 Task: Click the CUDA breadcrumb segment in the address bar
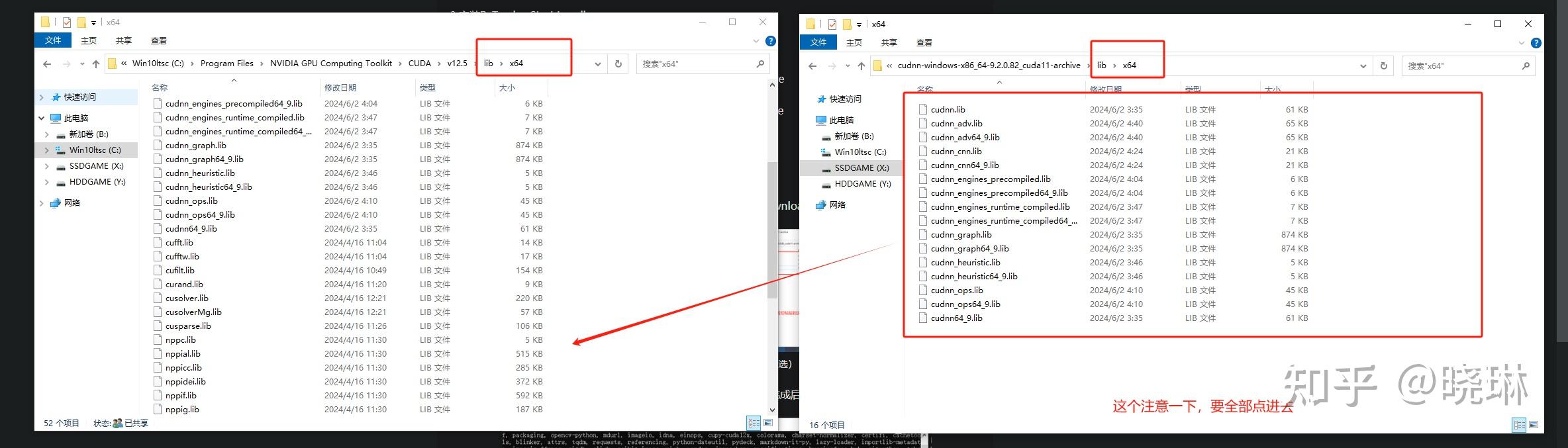(x=420, y=64)
